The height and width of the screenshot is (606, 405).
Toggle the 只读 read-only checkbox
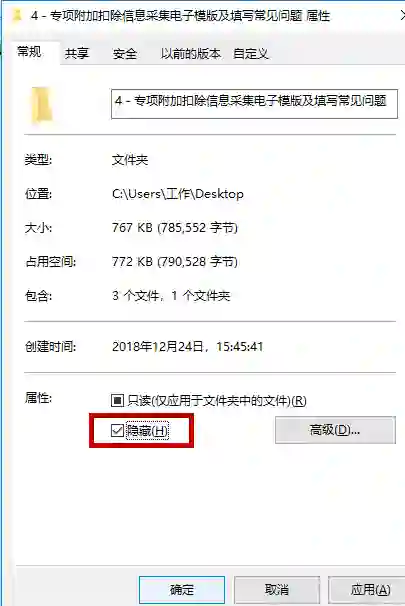(x=117, y=400)
